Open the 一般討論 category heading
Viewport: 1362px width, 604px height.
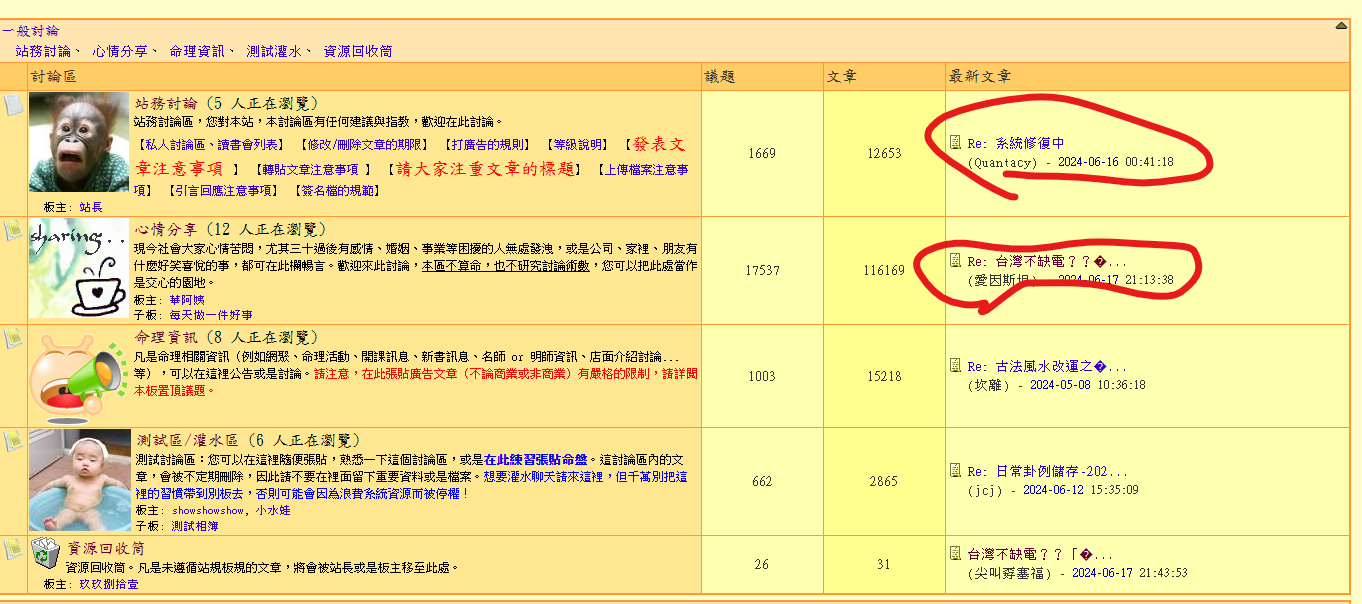[30, 31]
